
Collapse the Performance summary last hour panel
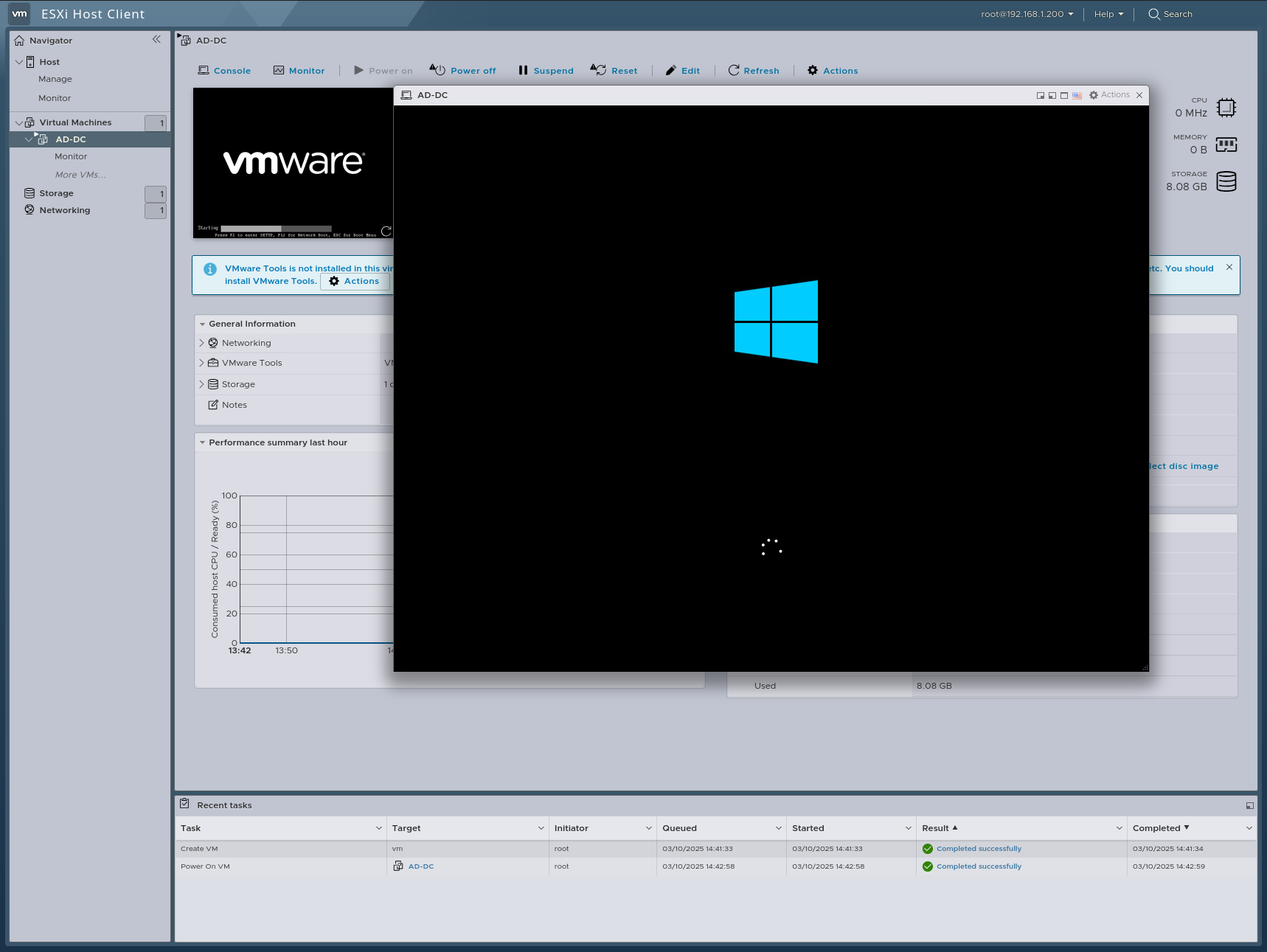[x=203, y=442]
